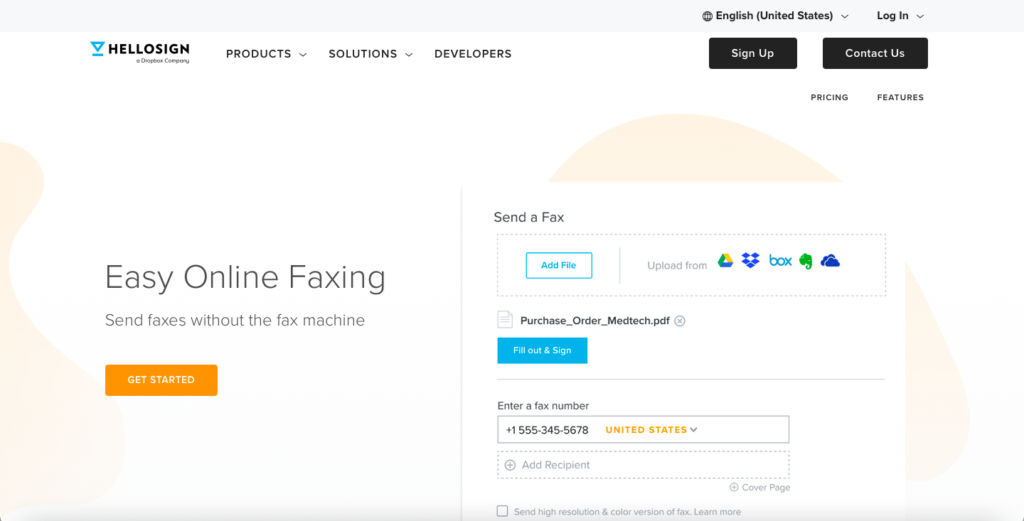The height and width of the screenshot is (521, 1024).
Task: Click the globe language icon
Action: tap(707, 16)
